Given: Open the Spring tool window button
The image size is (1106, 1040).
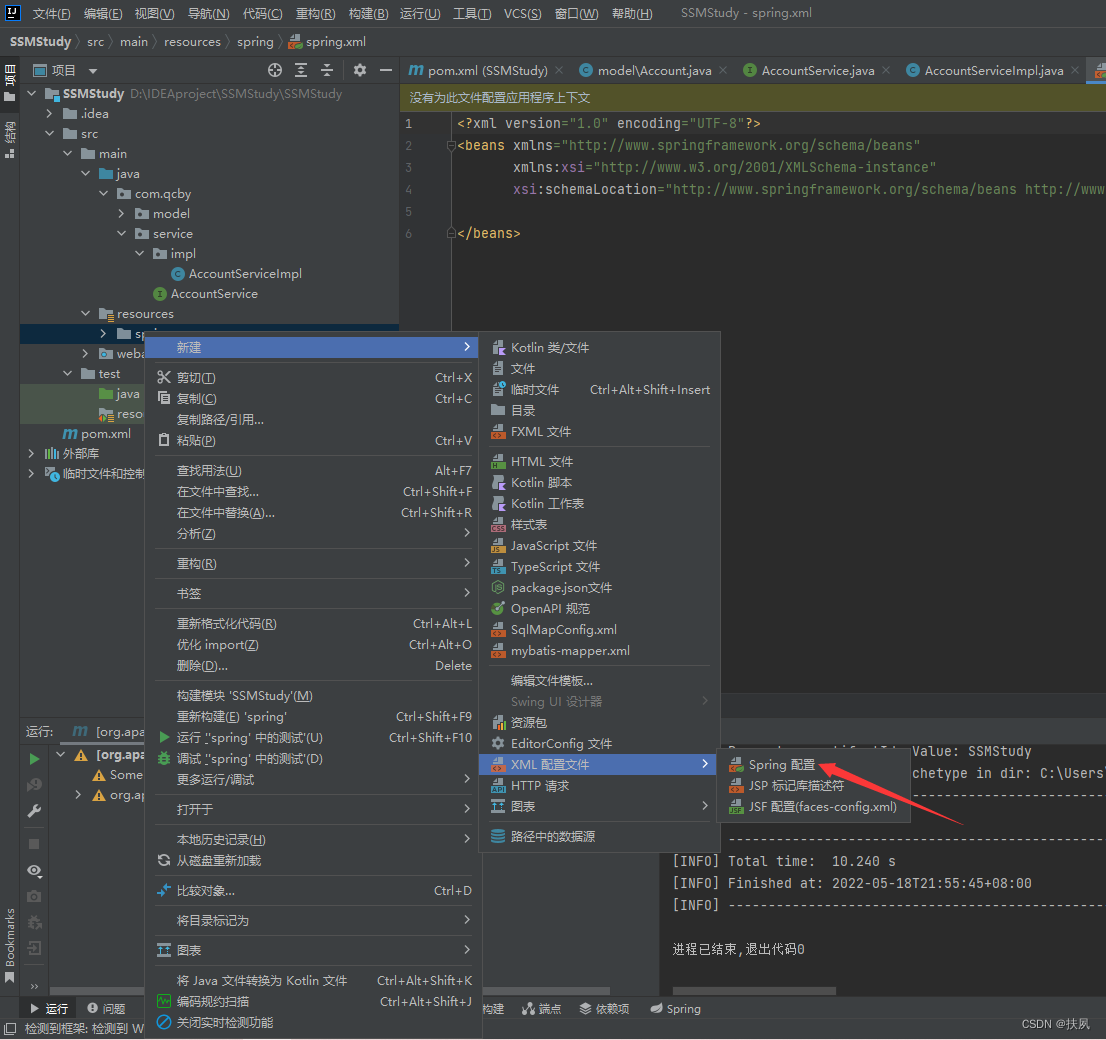Looking at the screenshot, I should click(x=676, y=1009).
